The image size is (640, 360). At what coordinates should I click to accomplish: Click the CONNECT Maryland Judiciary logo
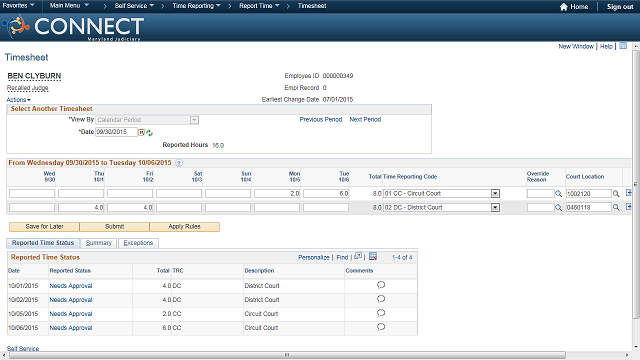tap(73, 27)
